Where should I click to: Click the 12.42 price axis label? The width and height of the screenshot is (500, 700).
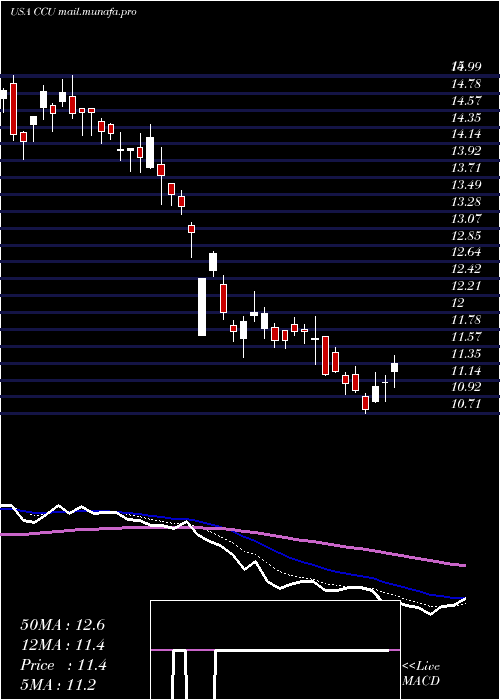click(x=466, y=269)
